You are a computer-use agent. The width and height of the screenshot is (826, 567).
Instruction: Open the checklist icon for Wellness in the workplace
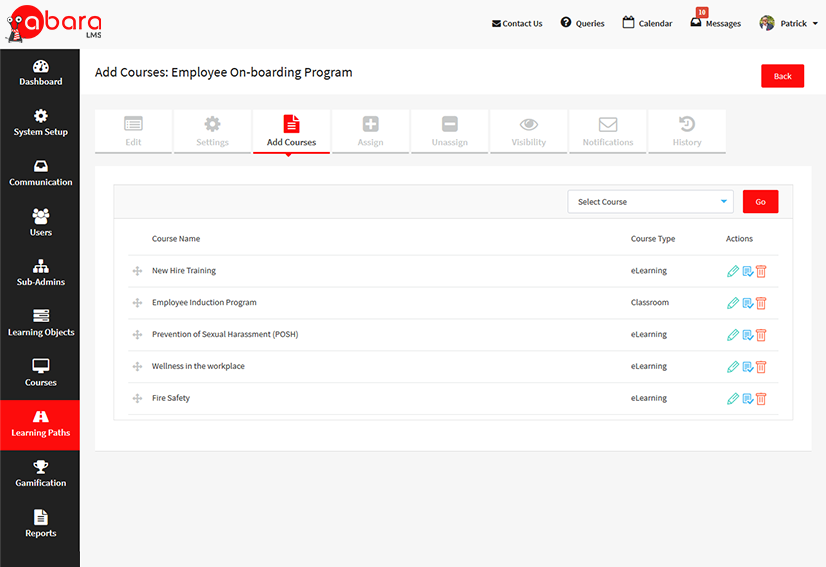pos(748,367)
